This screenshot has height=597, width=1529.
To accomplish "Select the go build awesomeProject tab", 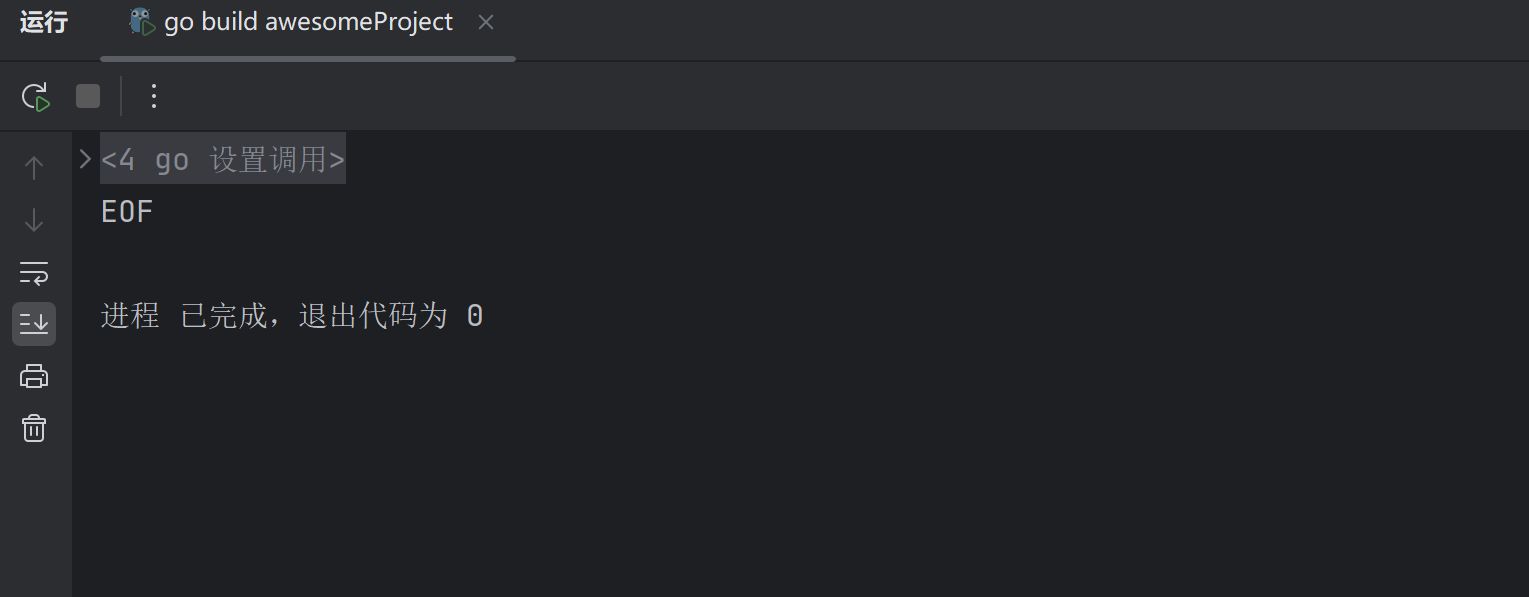I will coord(308,22).
